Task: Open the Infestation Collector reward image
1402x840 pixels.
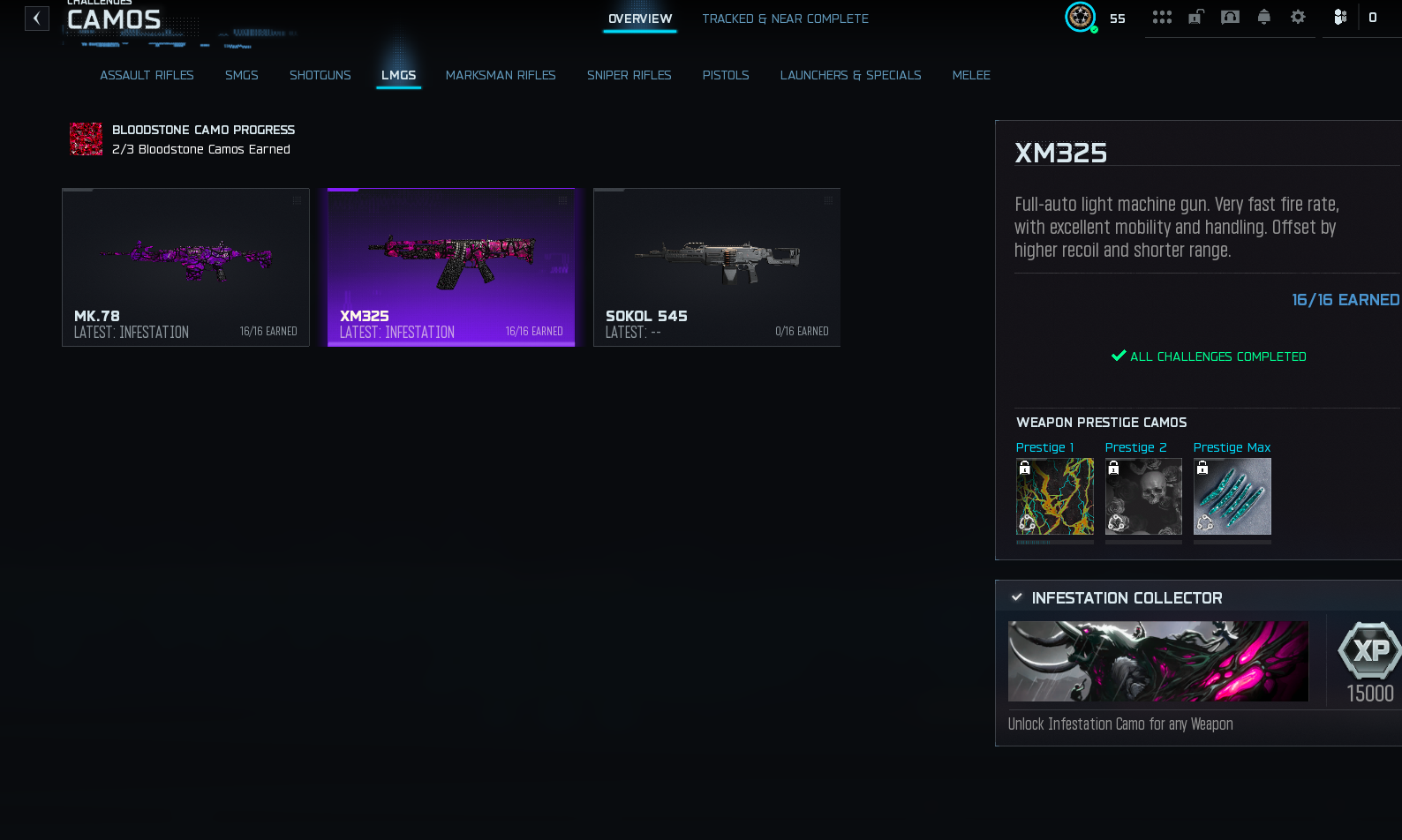Action: (1158, 661)
